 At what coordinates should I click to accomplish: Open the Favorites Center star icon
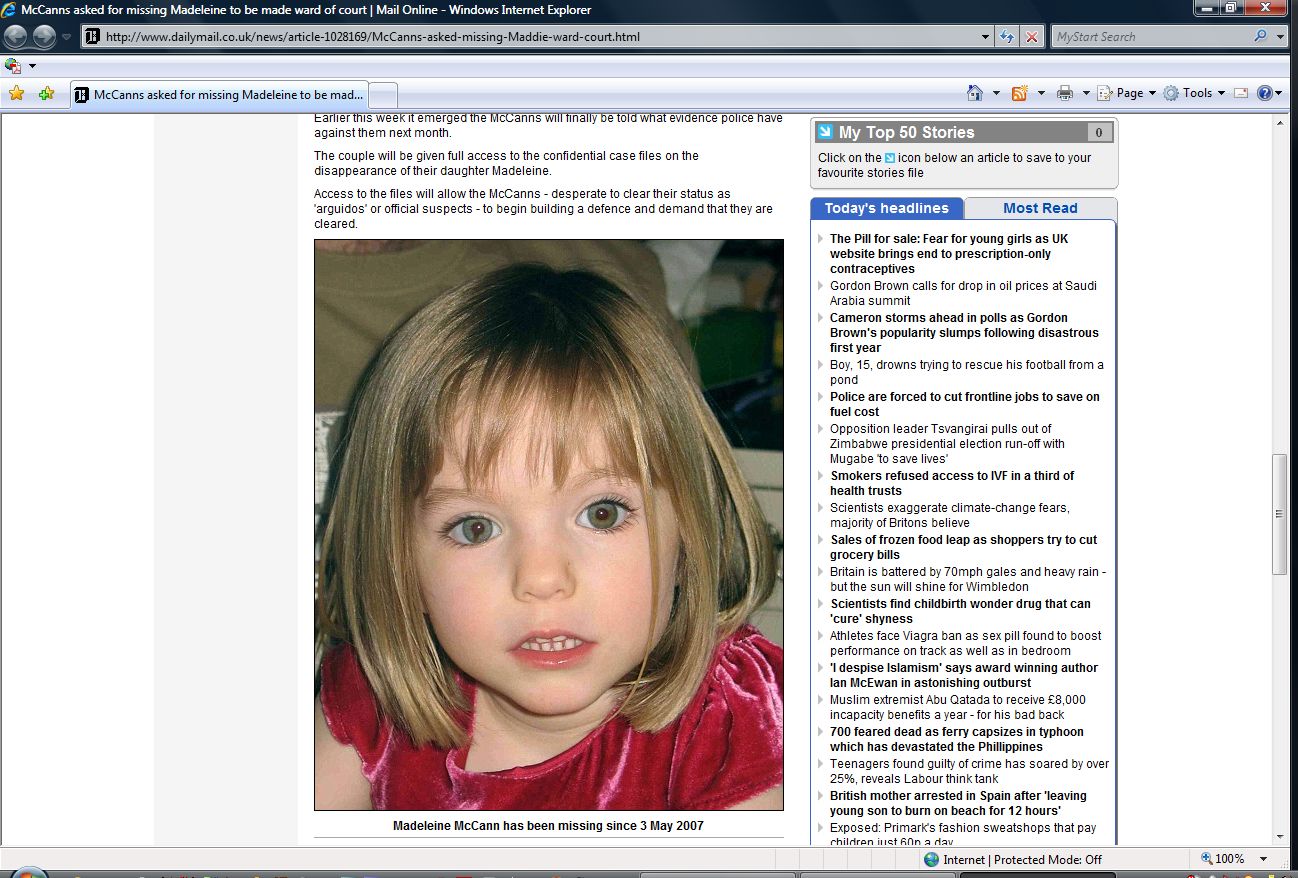coord(16,93)
